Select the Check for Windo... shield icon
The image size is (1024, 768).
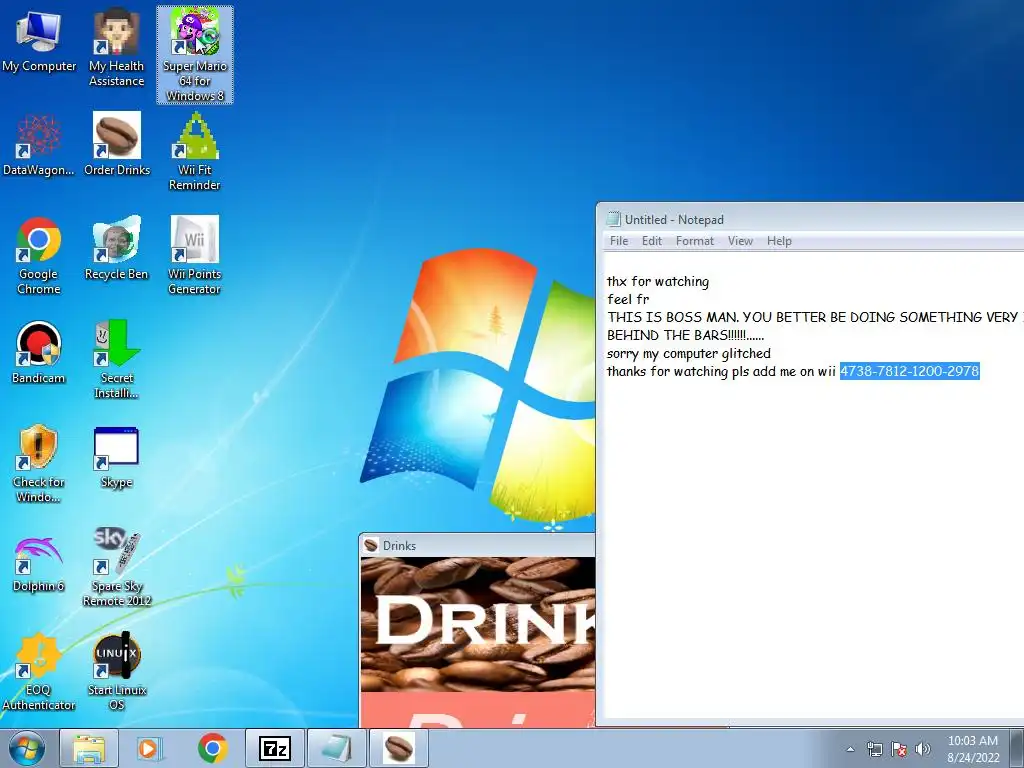[x=39, y=464]
